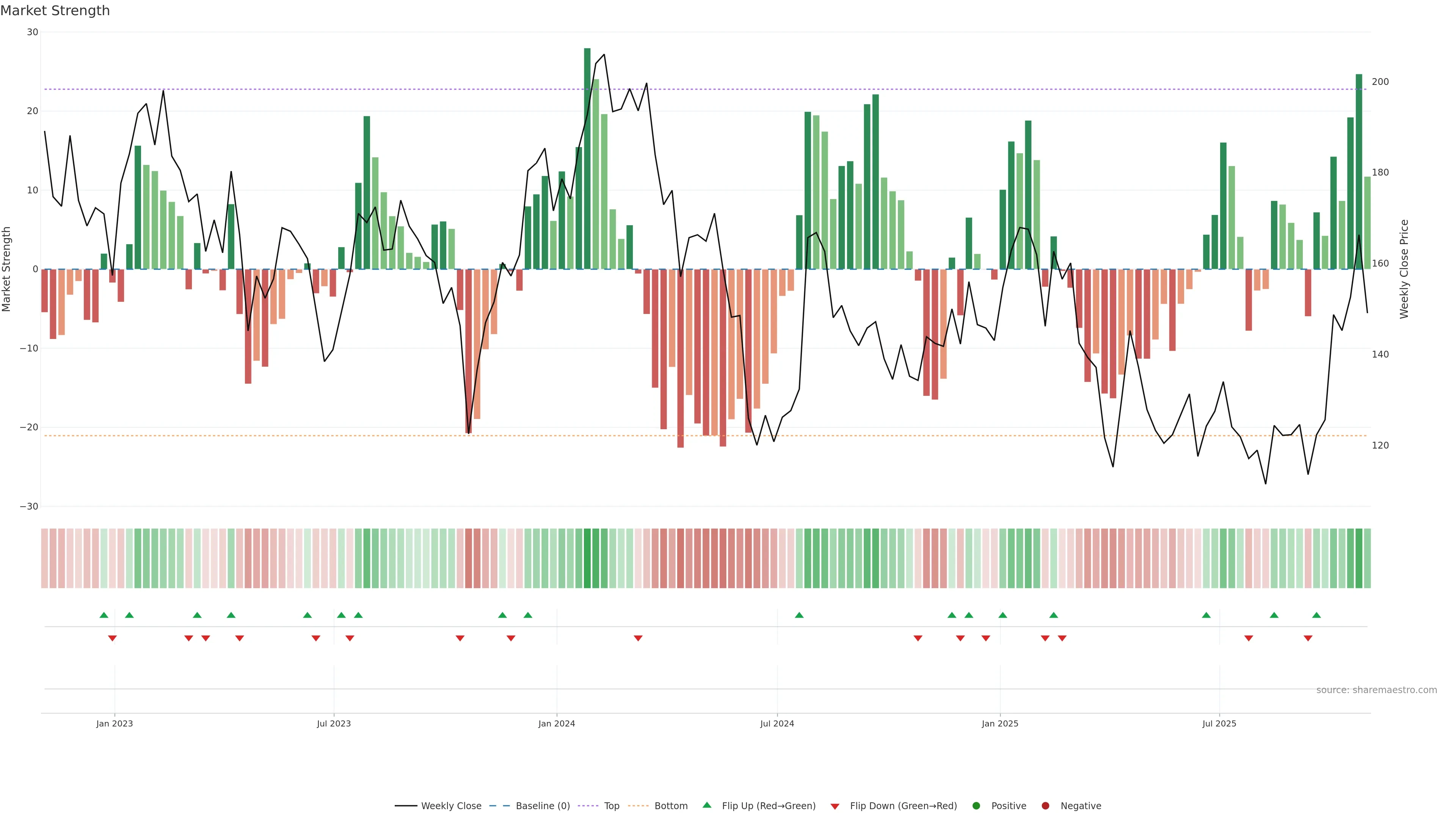The height and width of the screenshot is (819, 1456).
Task: Click the rightmost green flip-up triangle marker
Action: click(1316, 615)
